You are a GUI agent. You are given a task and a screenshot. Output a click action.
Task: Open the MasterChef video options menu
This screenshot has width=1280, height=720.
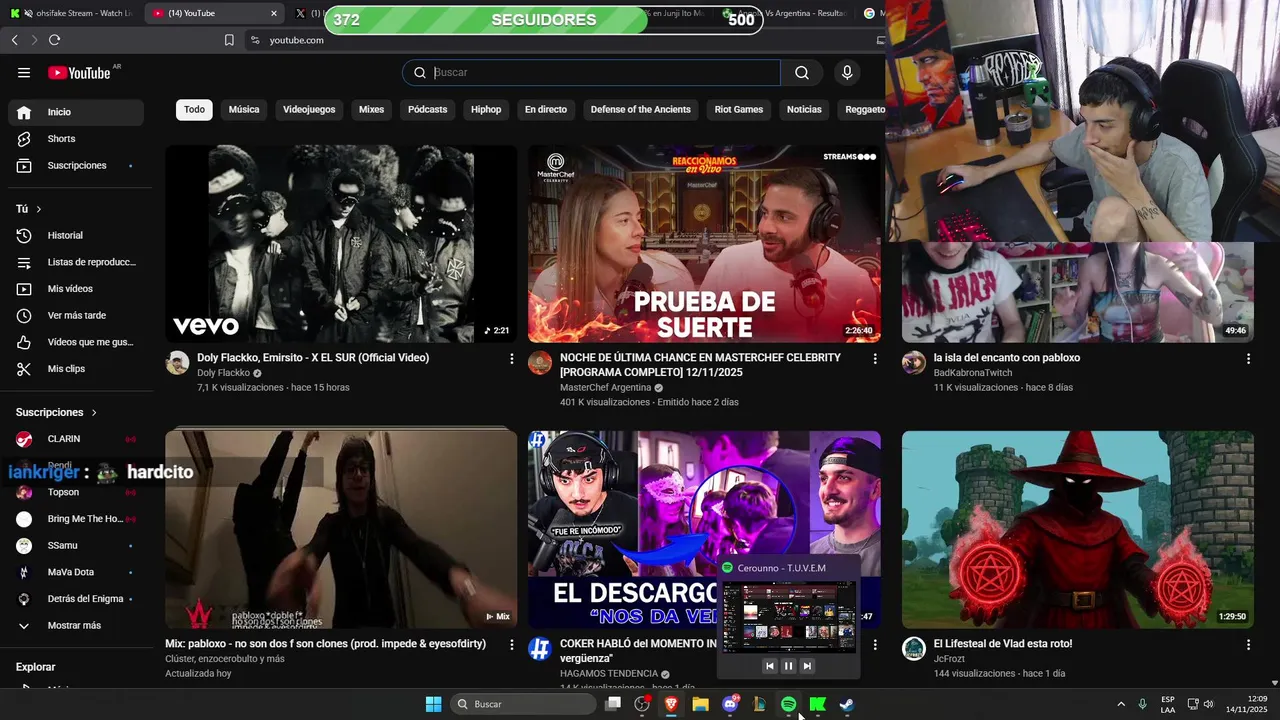875,358
